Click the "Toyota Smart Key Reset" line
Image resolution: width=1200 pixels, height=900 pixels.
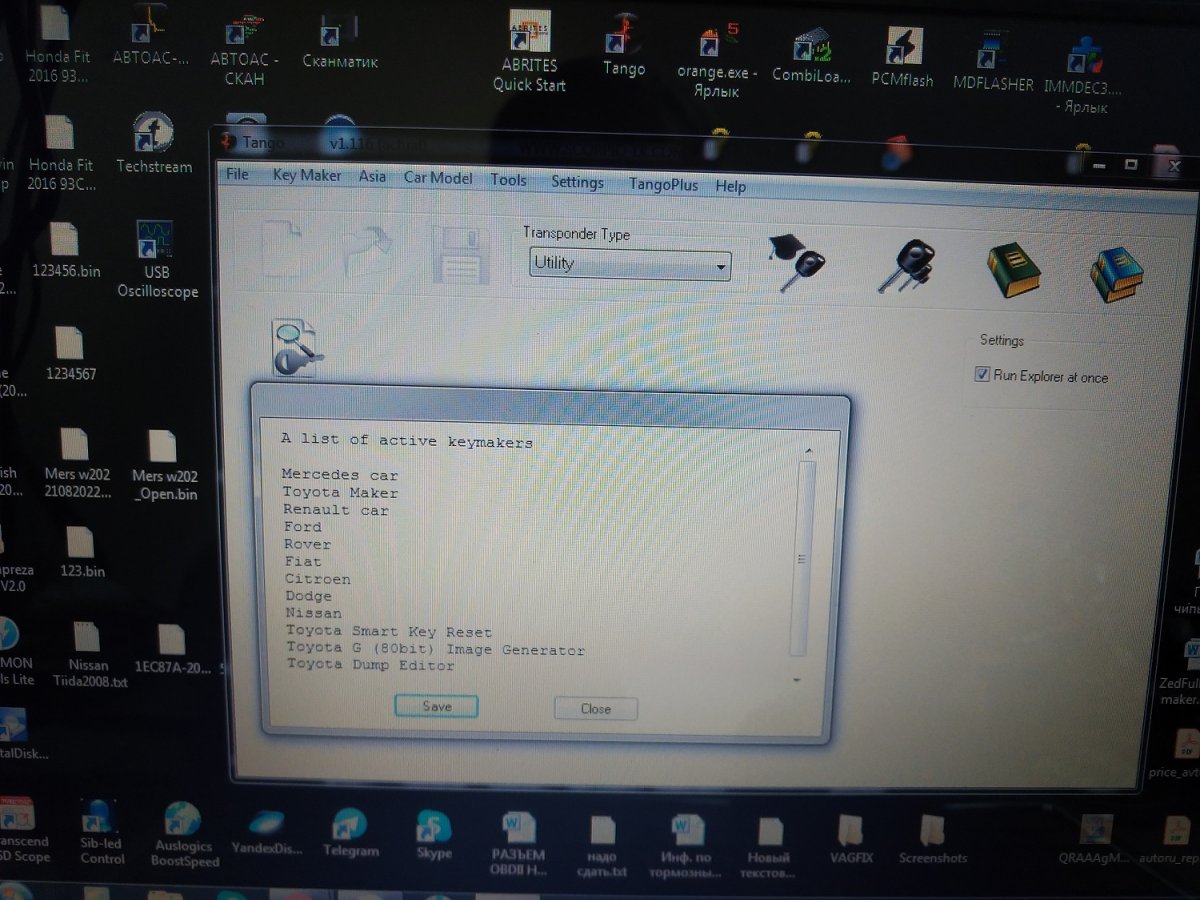tap(389, 631)
